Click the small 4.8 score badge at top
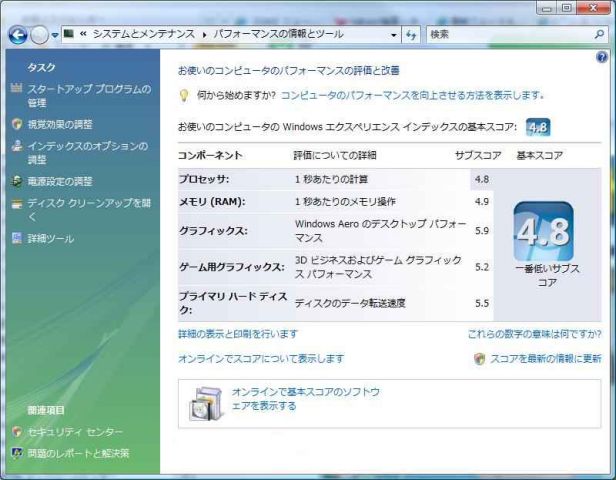616x480 pixels. (x=538, y=127)
